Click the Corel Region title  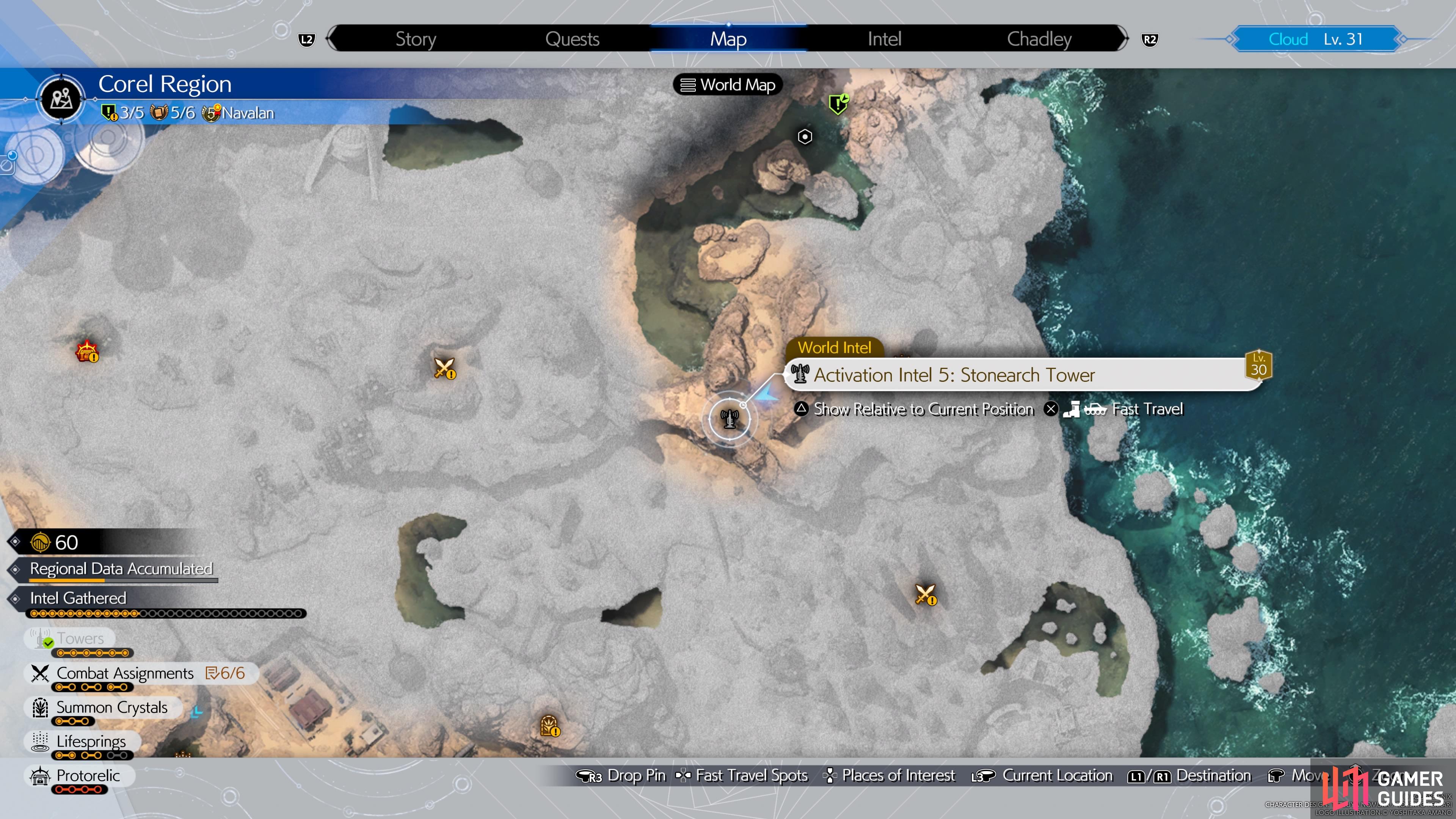[x=165, y=84]
